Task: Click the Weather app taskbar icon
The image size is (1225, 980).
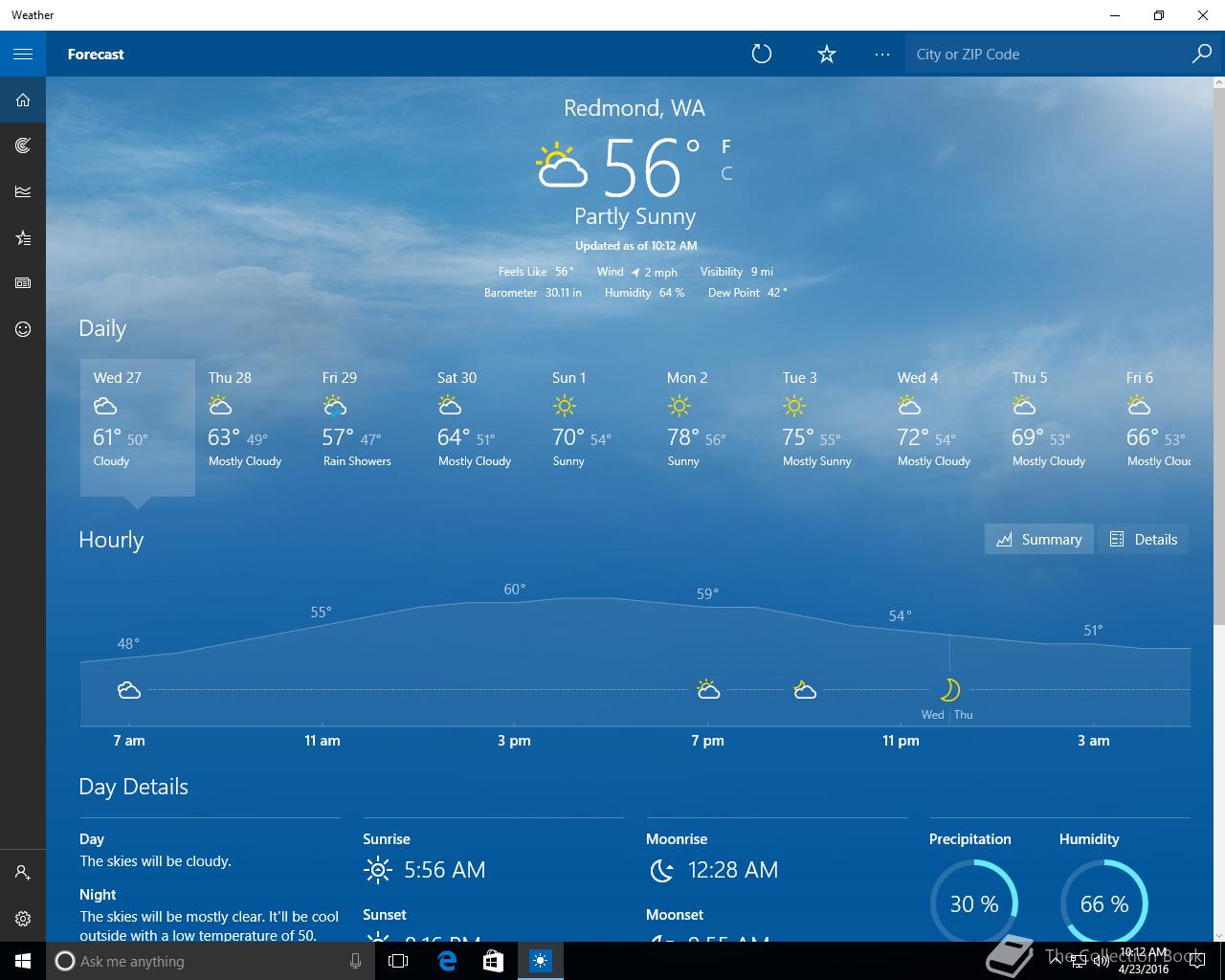Action: 541,961
